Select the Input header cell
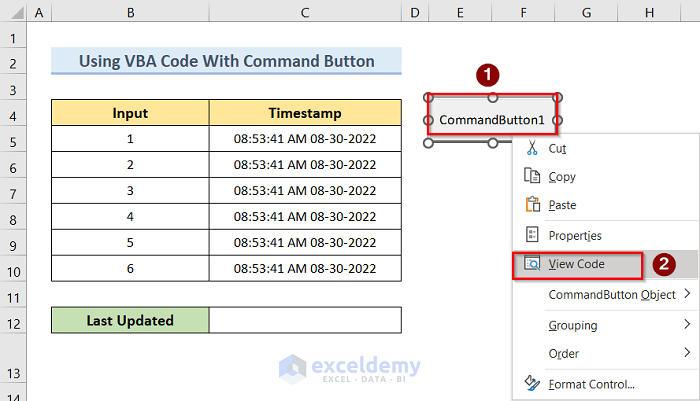700x401 pixels. point(130,113)
